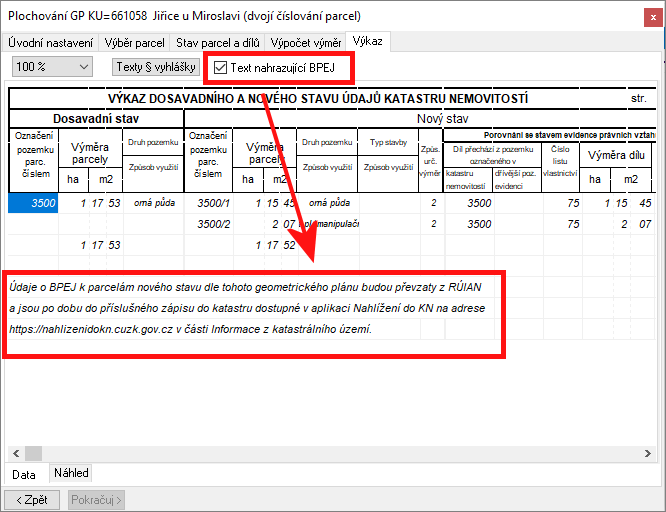Switch to the Úvodní nastavení tab
Viewport: 666px width, 512px height.
tap(51, 43)
